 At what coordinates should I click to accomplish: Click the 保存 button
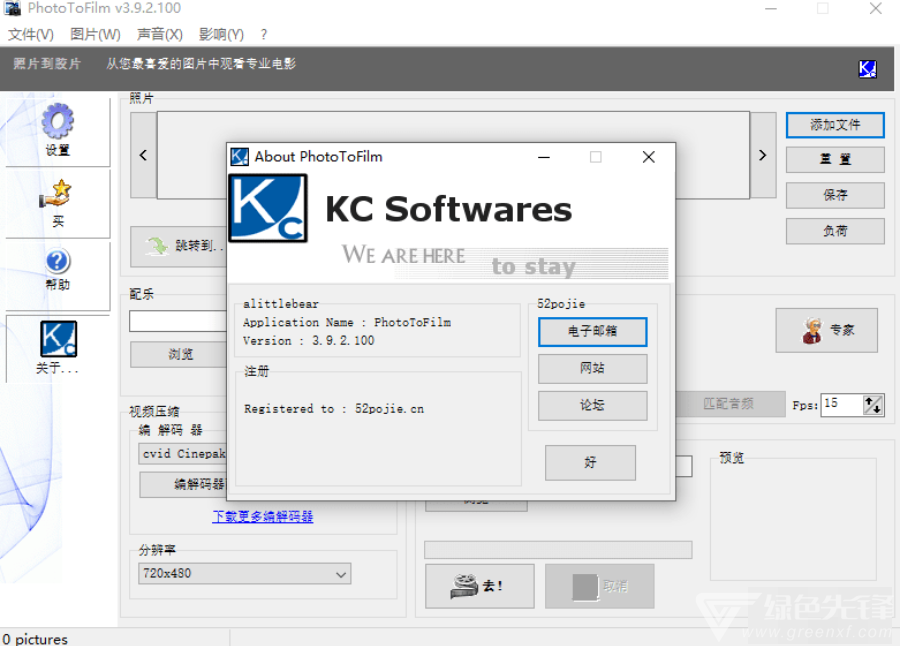(835, 195)
